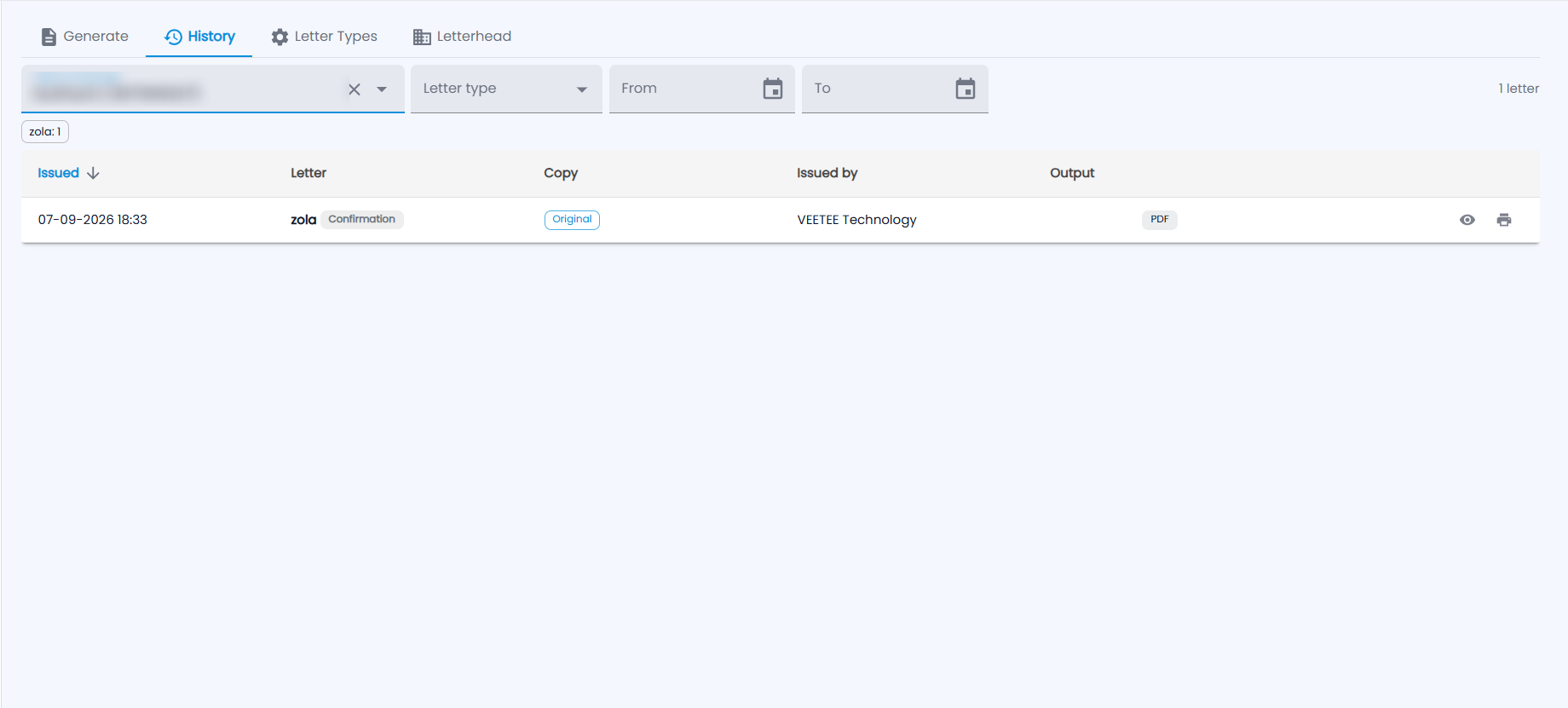Sort by the Issued column header
Image resolution: width=1568 pixels, height=708 pixels.
click(58, 173)
